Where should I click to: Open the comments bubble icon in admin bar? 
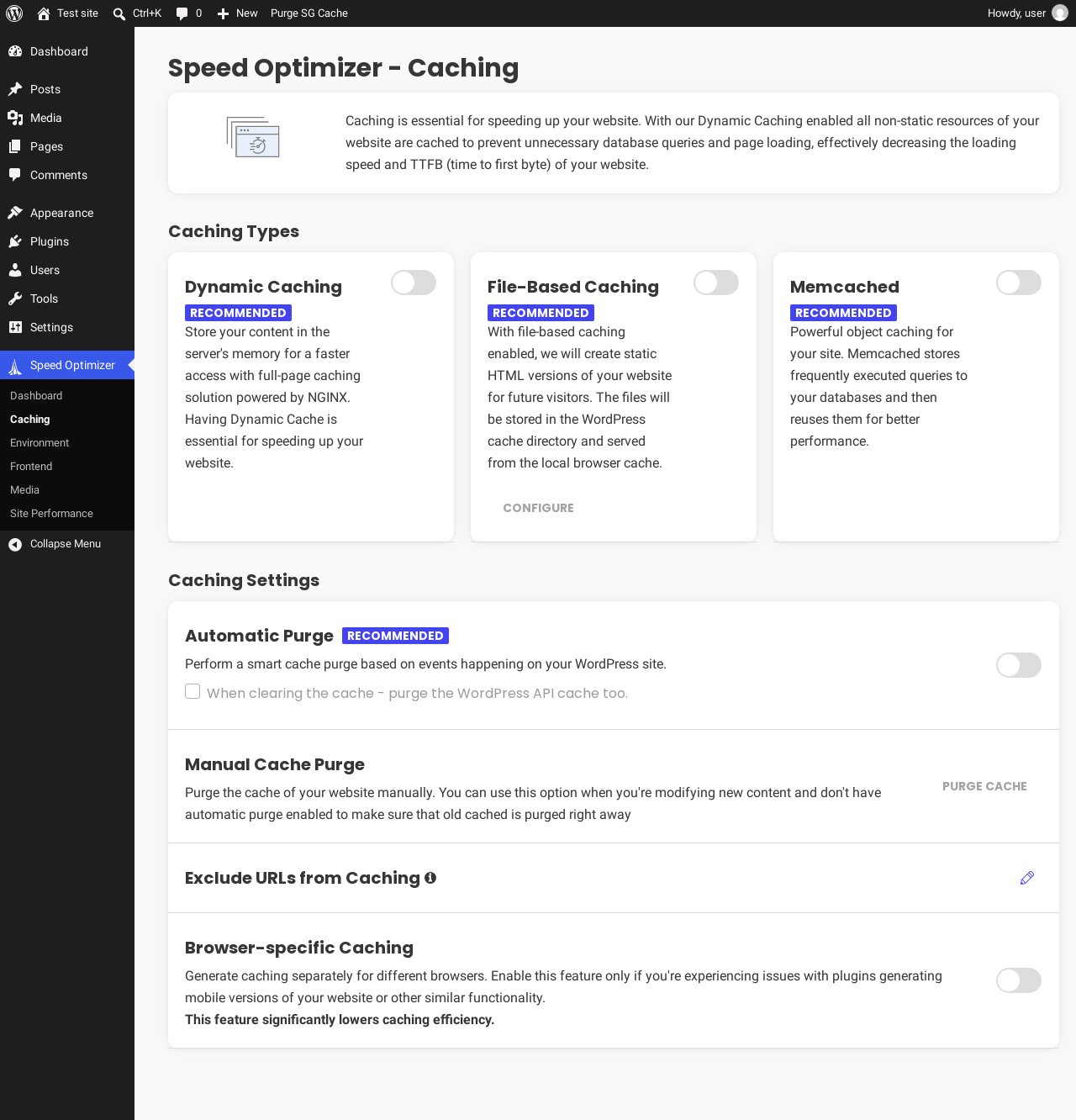click(182, 13)
